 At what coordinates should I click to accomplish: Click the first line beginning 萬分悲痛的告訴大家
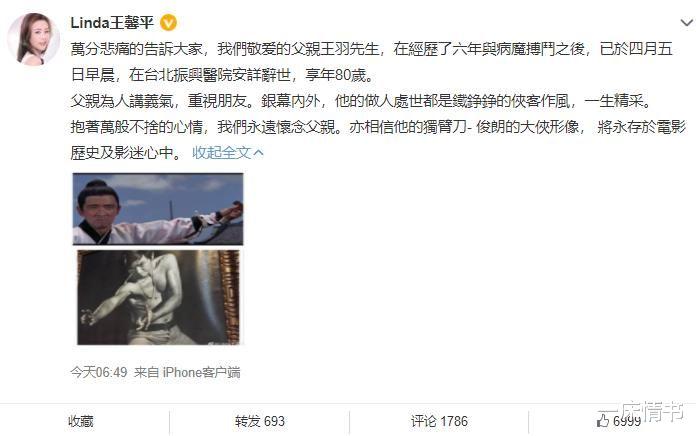(x=372, y=49)
